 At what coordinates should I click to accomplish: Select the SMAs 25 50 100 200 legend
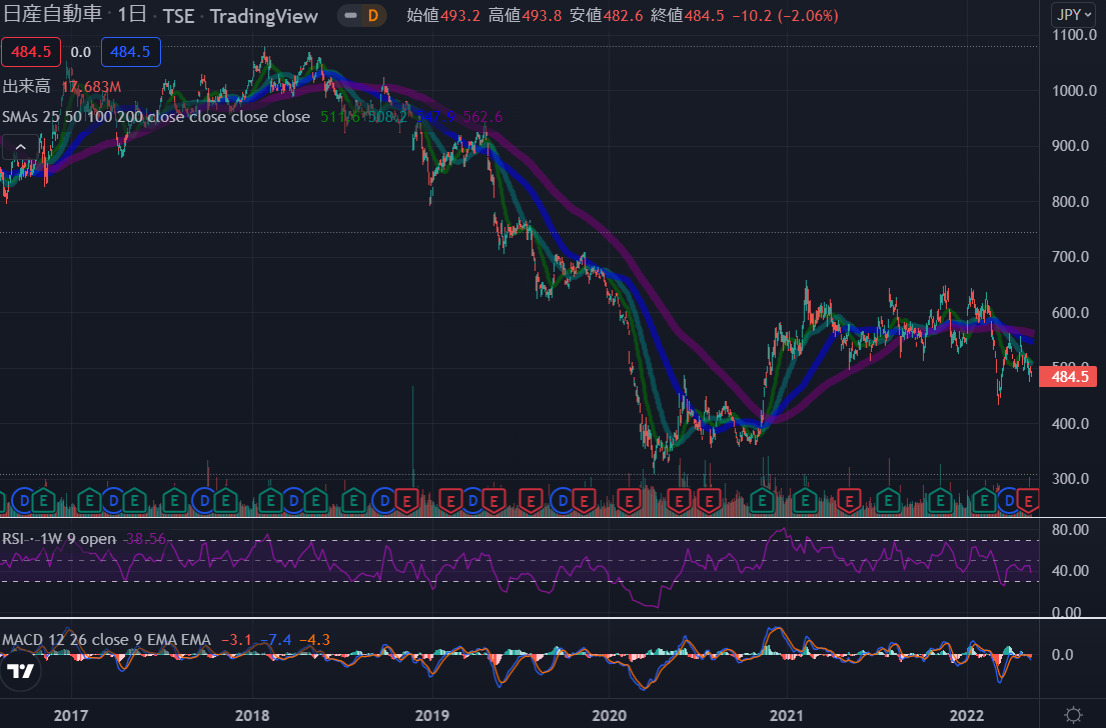click(156, 116)
